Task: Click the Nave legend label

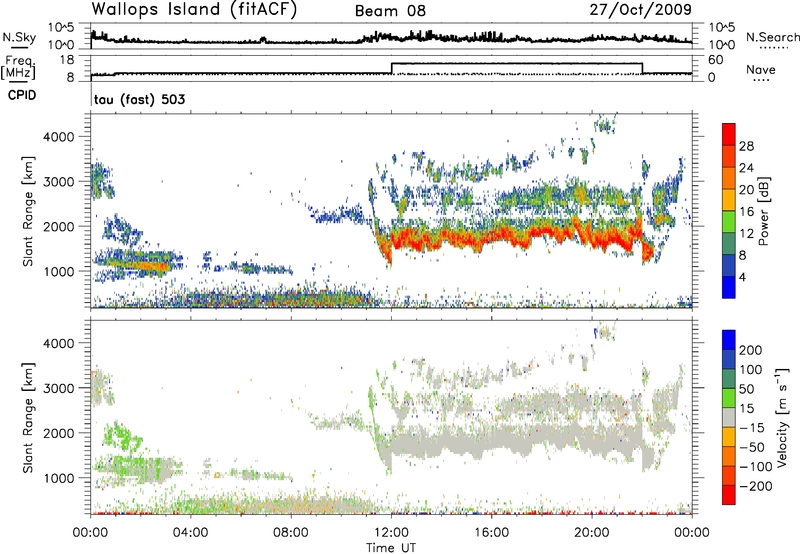Action: (760, 69)
